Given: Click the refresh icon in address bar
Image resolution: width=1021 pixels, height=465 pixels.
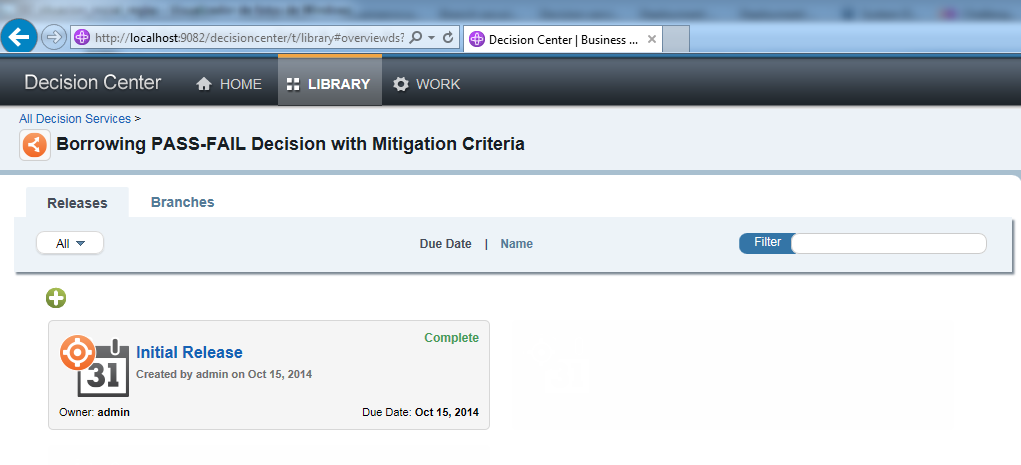Looking at the screenshot, I should pos(448,38).
